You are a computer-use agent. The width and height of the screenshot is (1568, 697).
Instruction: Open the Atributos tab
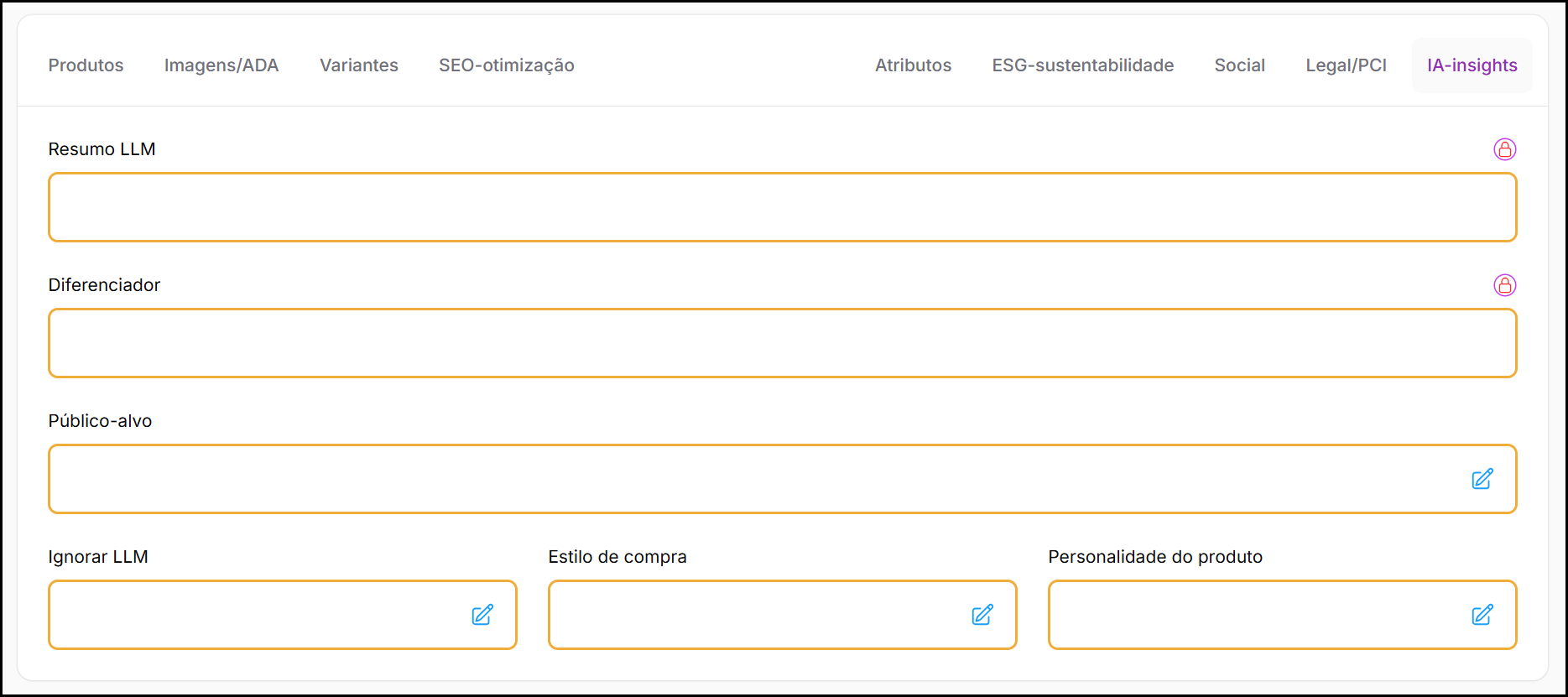(x=913, y=65)
